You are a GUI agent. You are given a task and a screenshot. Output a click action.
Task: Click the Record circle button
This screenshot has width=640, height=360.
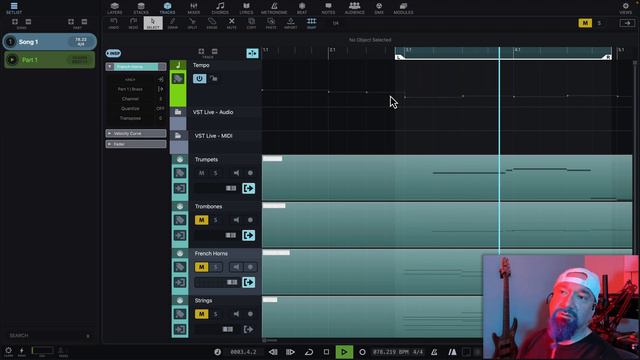pos(362,351)
